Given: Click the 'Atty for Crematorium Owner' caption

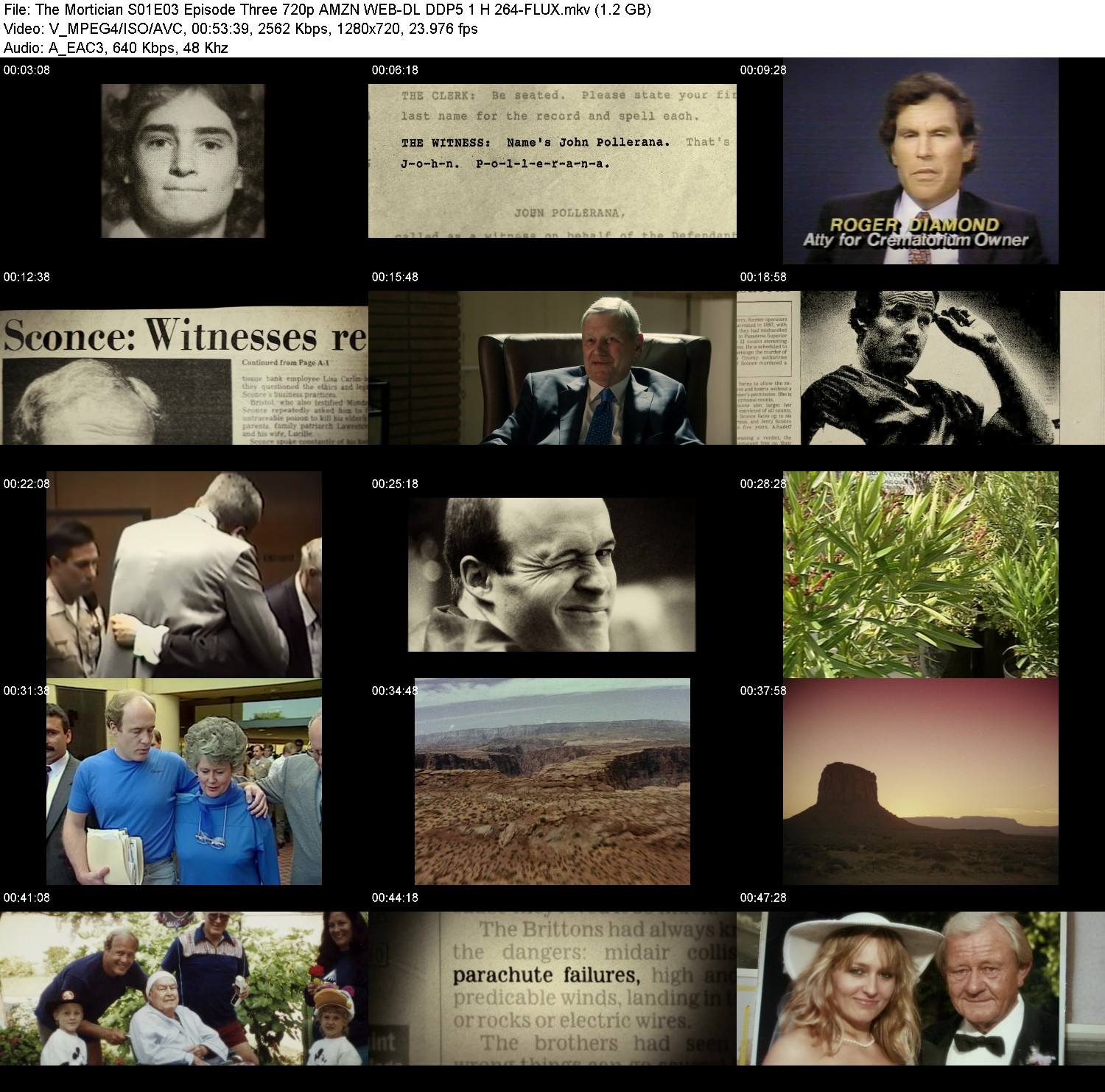Looking at the screenshot, I should (916, 240).
